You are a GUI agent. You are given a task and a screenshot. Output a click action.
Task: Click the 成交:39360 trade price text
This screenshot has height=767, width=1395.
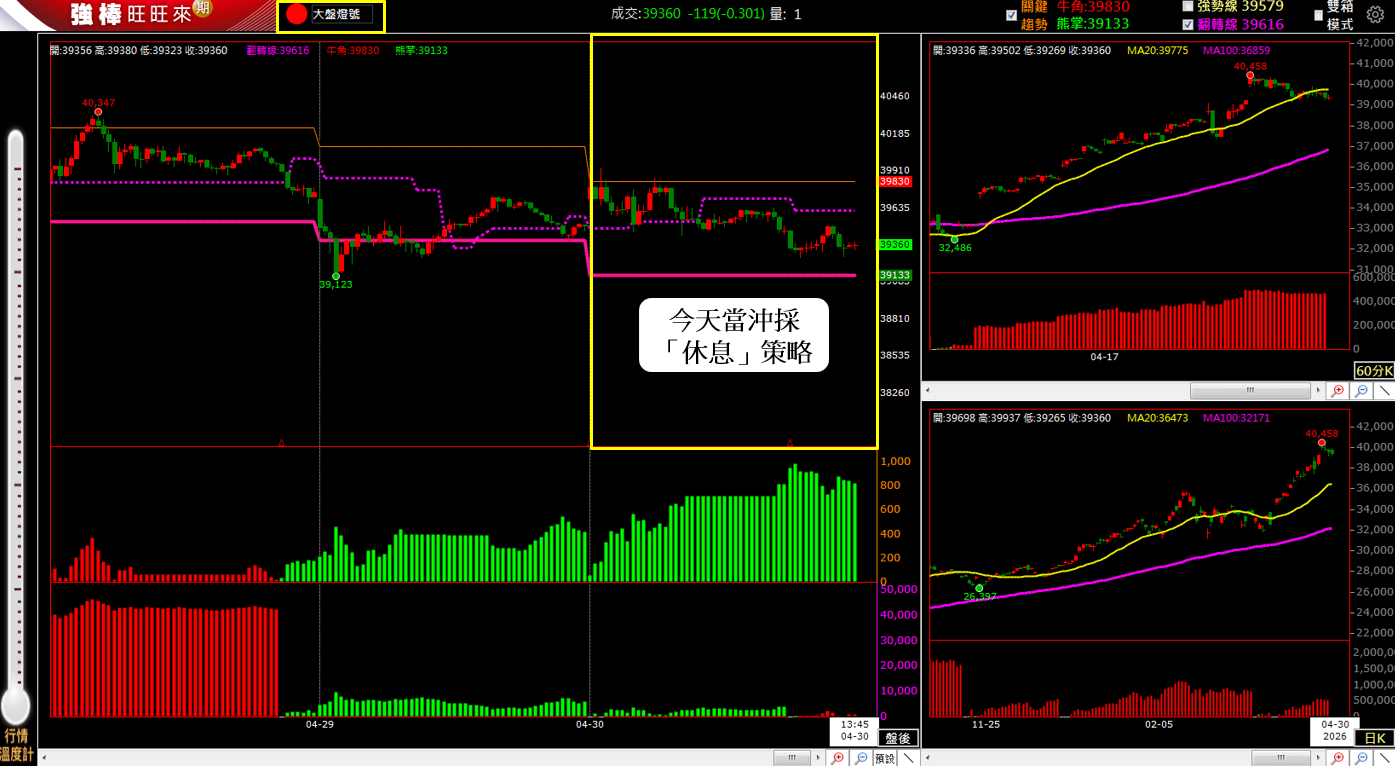point(646,14)
